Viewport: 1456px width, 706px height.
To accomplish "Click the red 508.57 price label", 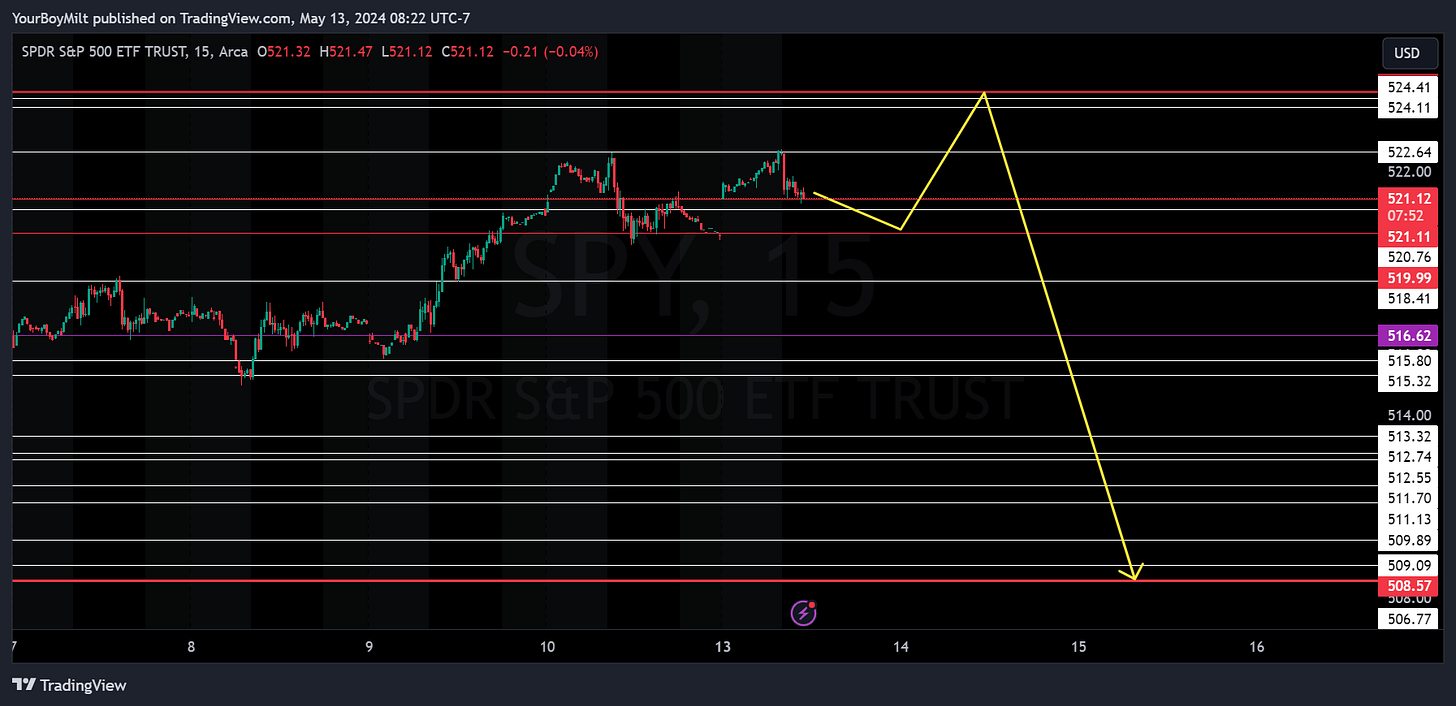I will pyautogui.click(x=1408, y=584).
